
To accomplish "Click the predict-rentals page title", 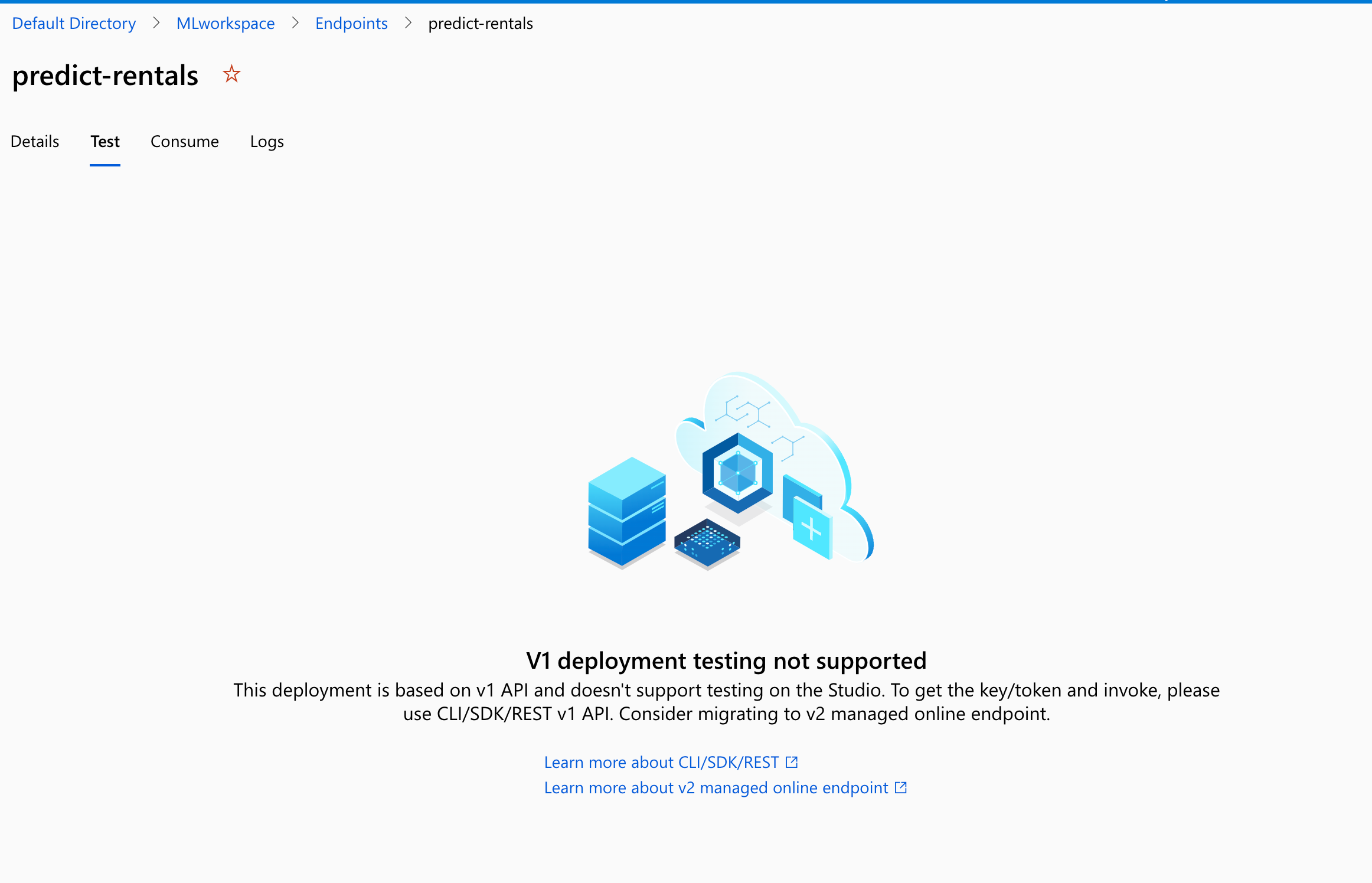I will point(105,76).
